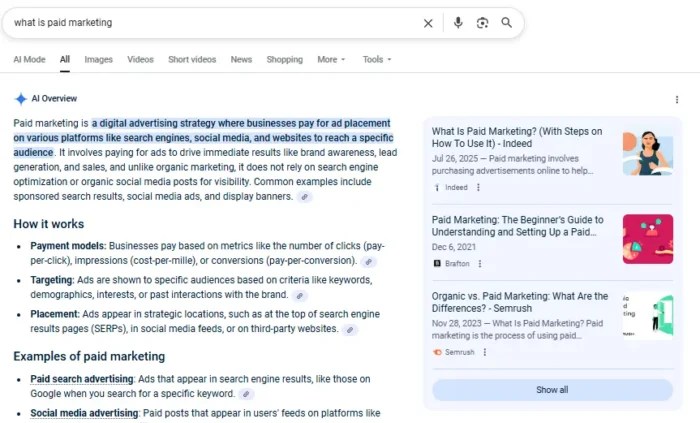This screenshot has height=423, width=700.
Task: Open the Images tab
Action: [99, 59]
